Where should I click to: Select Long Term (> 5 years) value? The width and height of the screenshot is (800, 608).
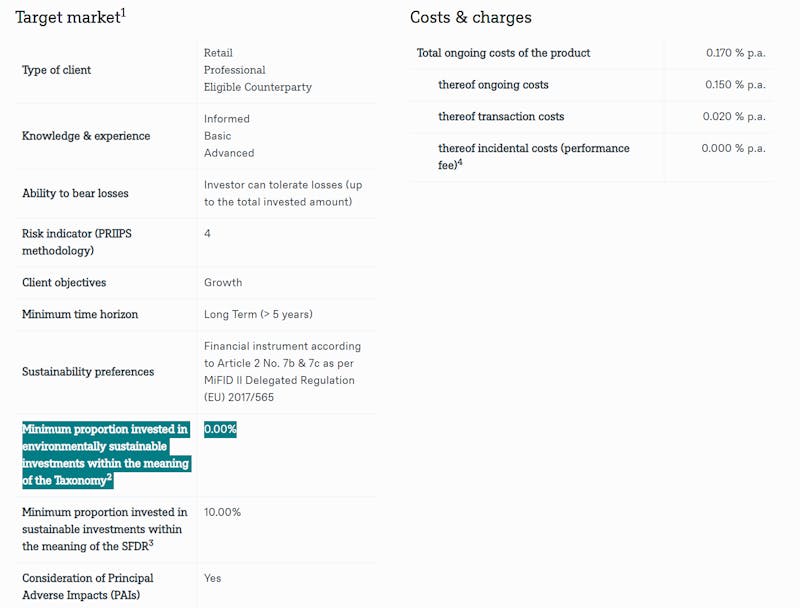[258, 314]
